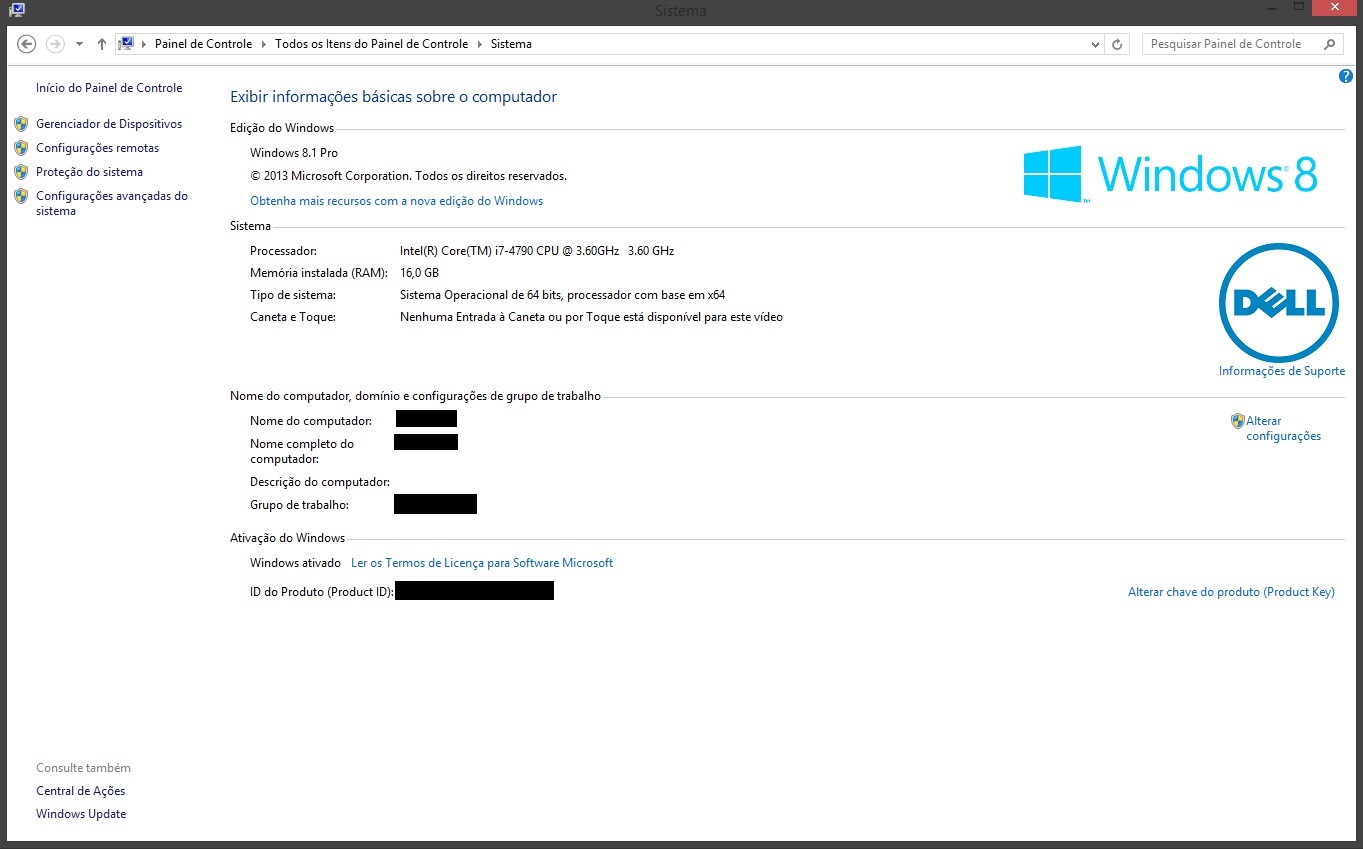Screen dimensions: 1363x849
Task: Select Painel de Controle breadcrumb
Action: (203, 44)
